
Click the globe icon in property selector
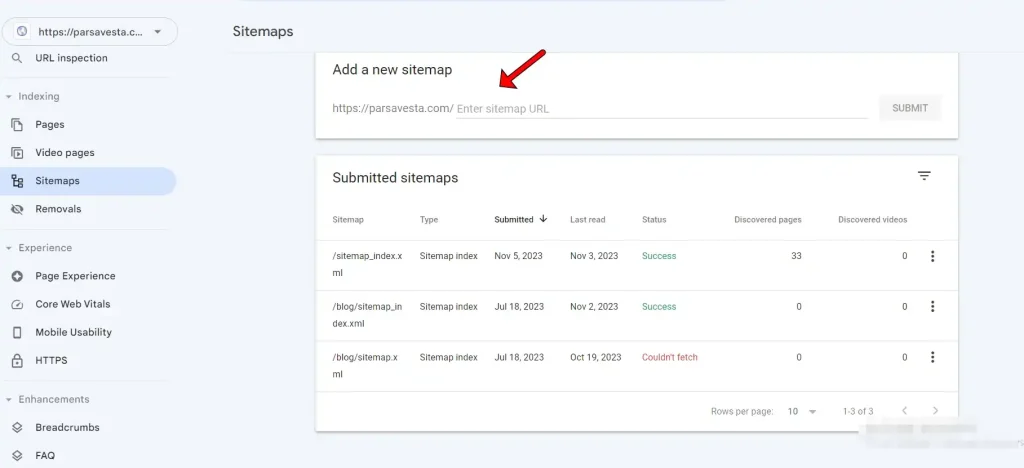[22, 31]
